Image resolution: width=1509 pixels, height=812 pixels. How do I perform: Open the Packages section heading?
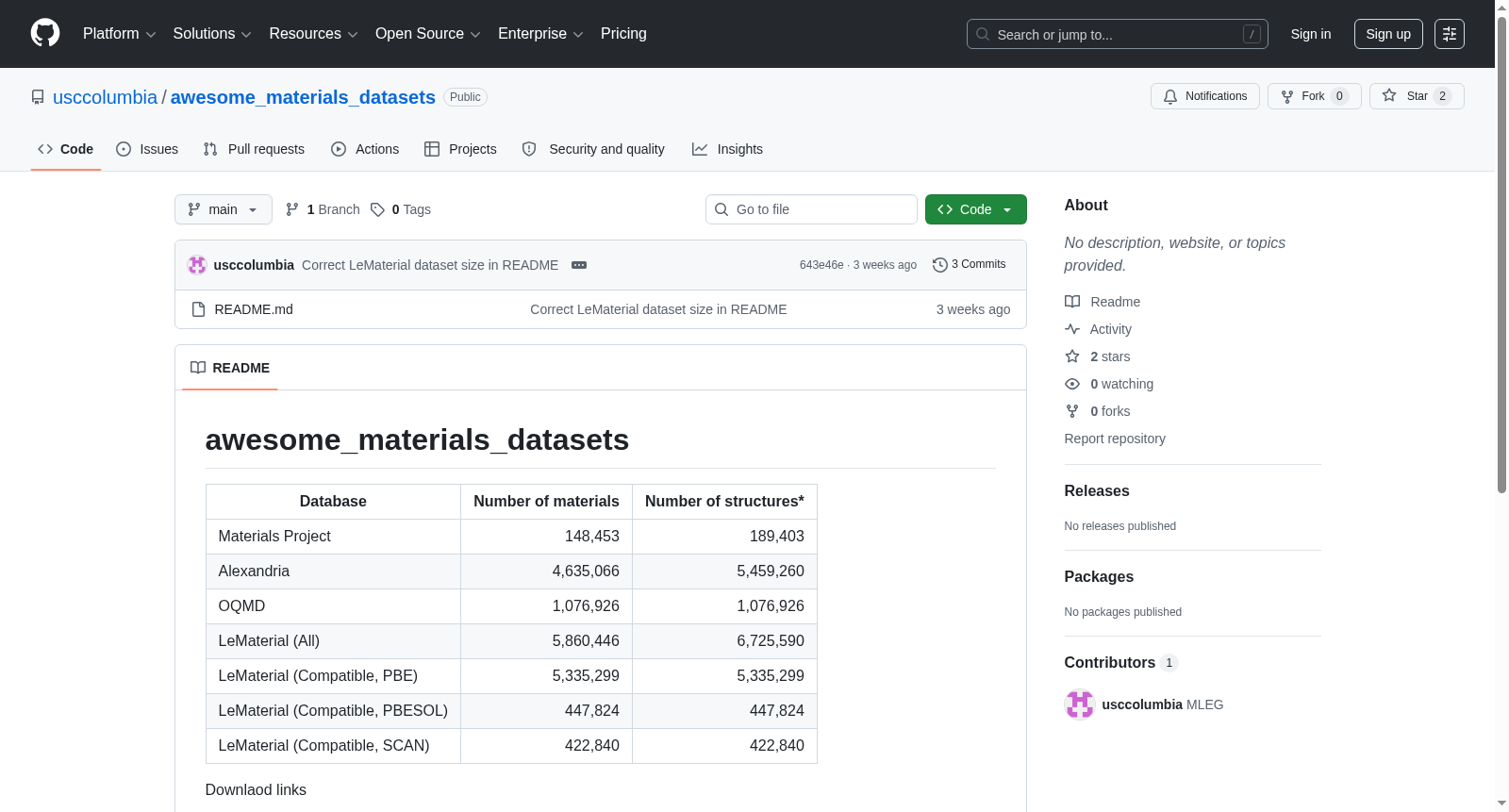pos(1099,576)
